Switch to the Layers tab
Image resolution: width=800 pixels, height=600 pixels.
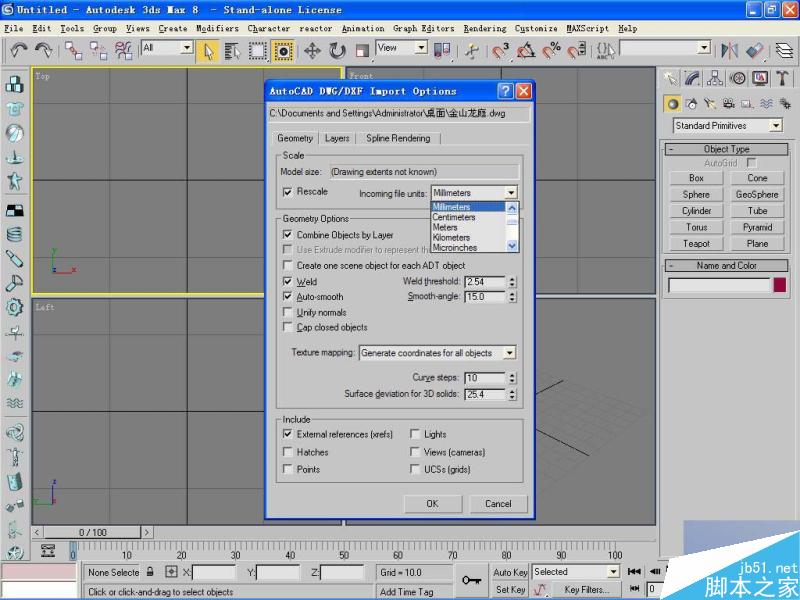(x=336, y=138)
